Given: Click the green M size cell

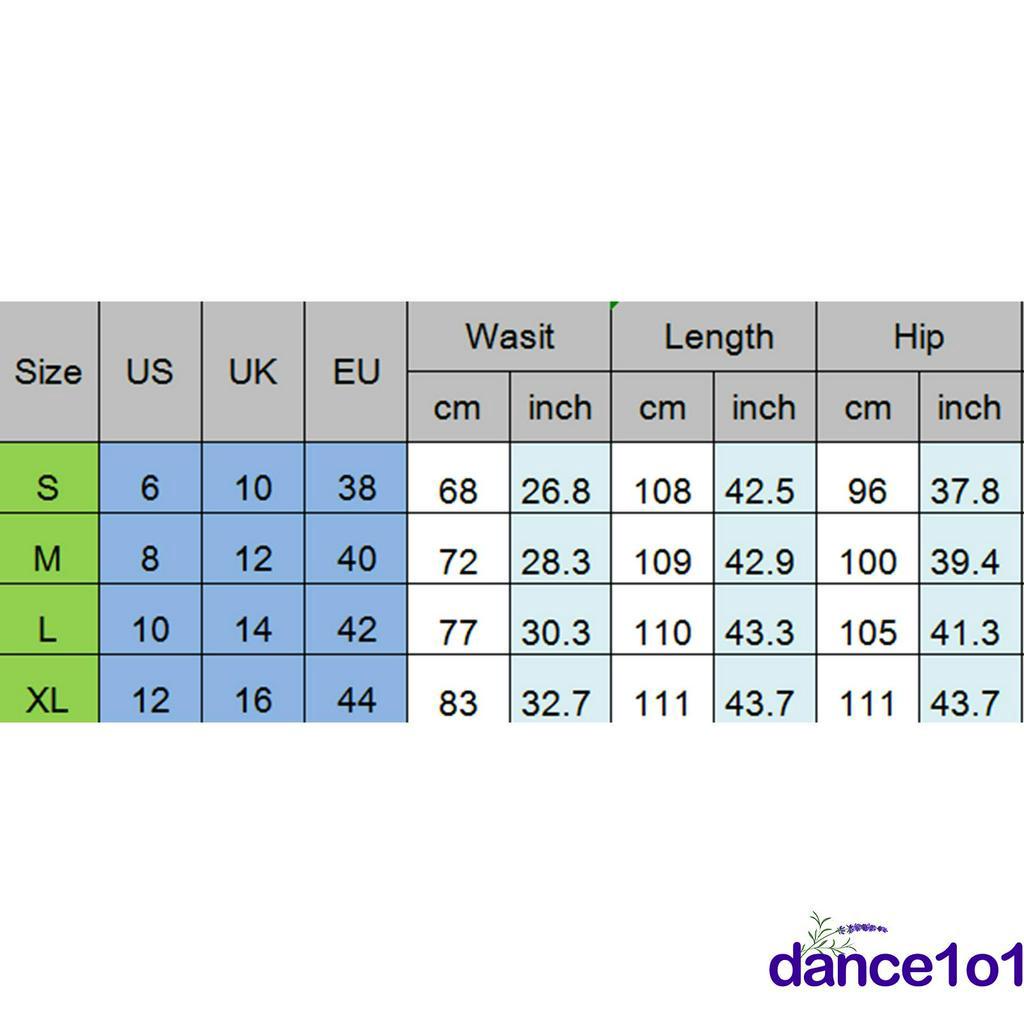Looking at the screenshot, I should (x=48, y=559).
